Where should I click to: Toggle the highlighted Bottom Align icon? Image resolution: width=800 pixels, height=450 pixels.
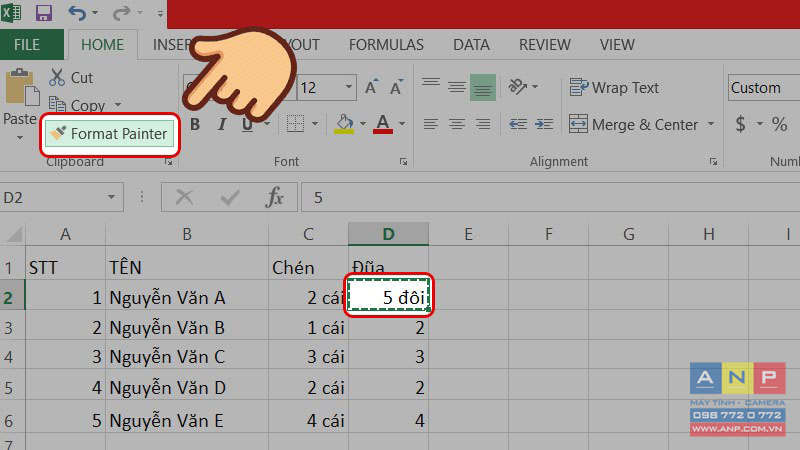(x=483, y=87)
